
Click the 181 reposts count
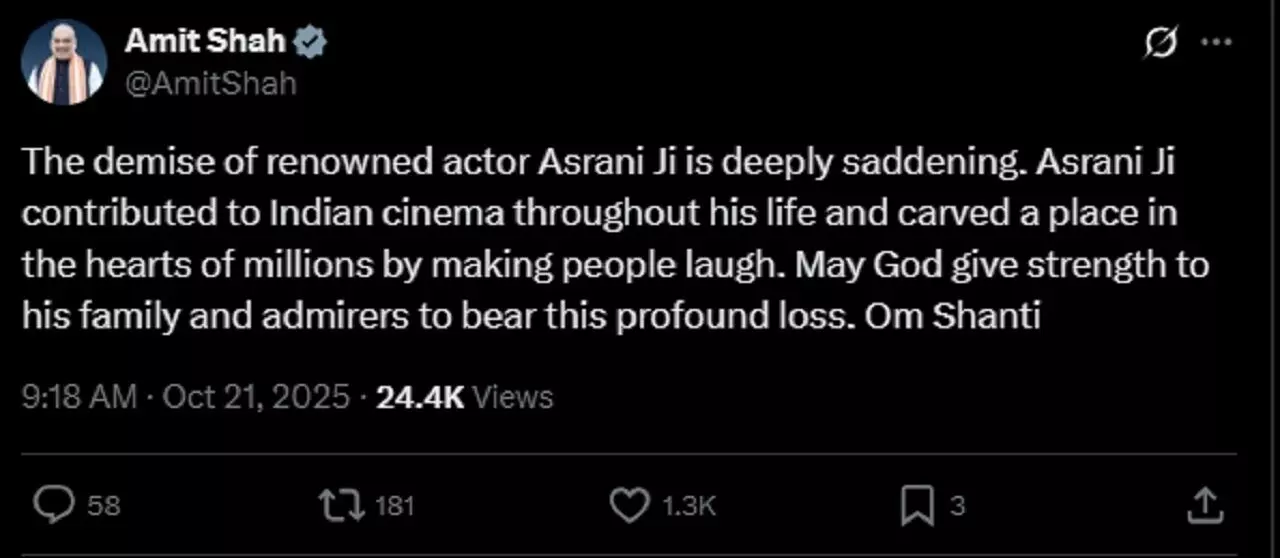click(x=394, y=506)
